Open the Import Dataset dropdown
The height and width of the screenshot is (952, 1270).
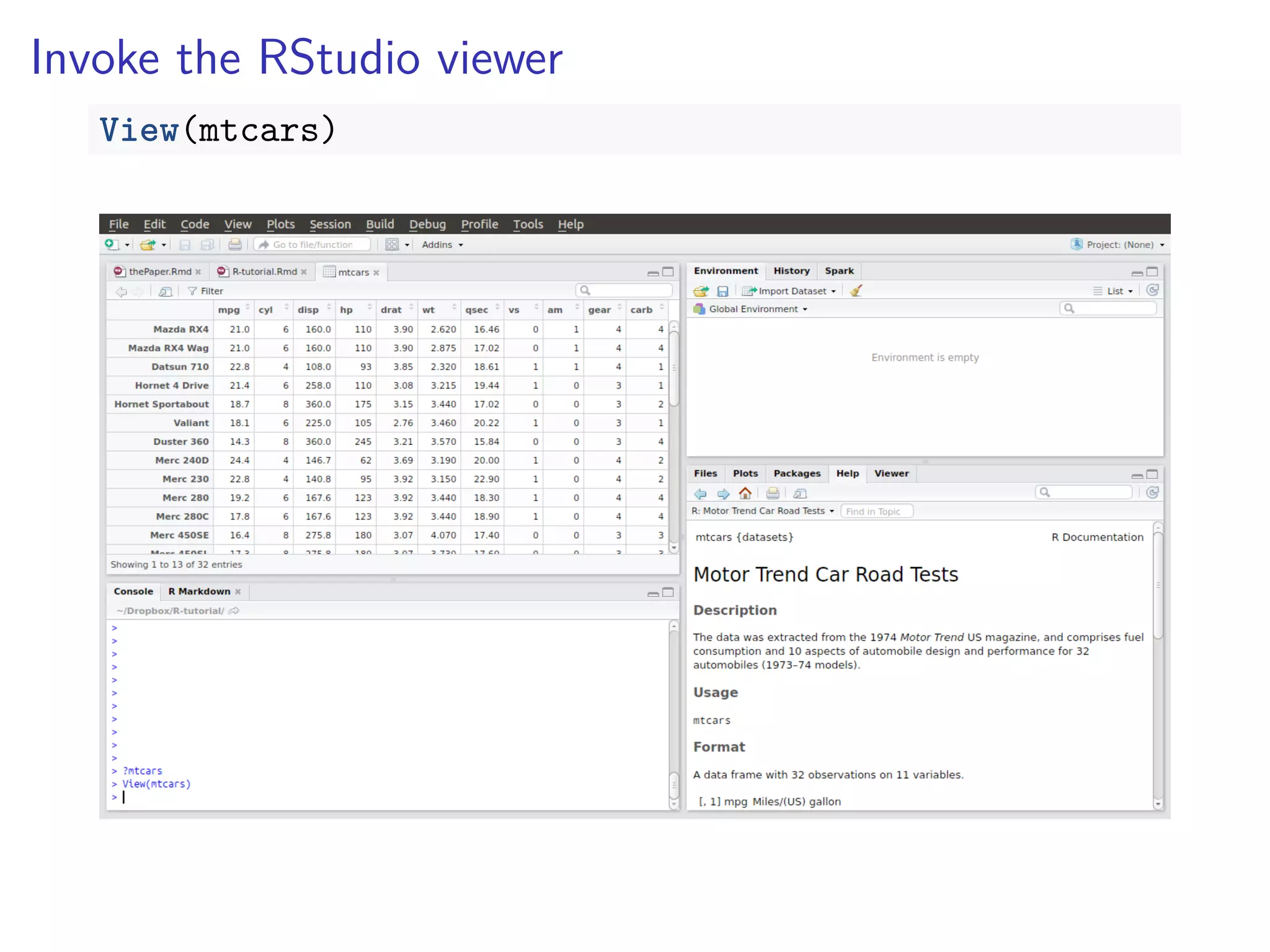tap(789, 291)
